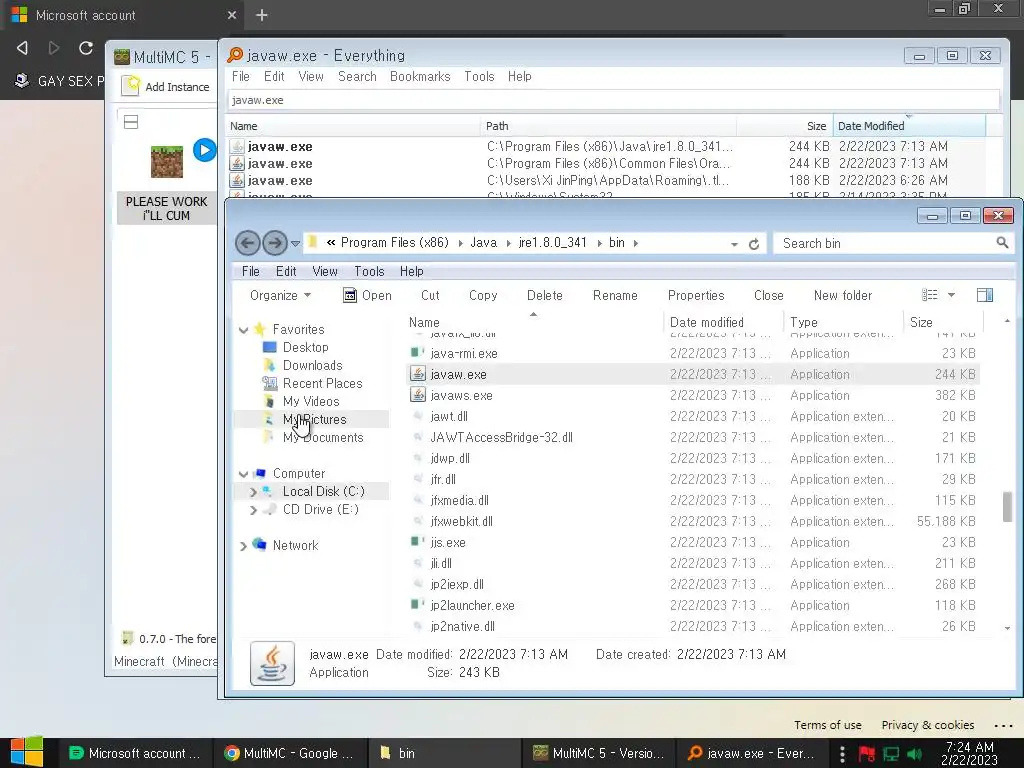Sort by Path column in Everything
1024x768 pixels.
[x=609, y=126]
